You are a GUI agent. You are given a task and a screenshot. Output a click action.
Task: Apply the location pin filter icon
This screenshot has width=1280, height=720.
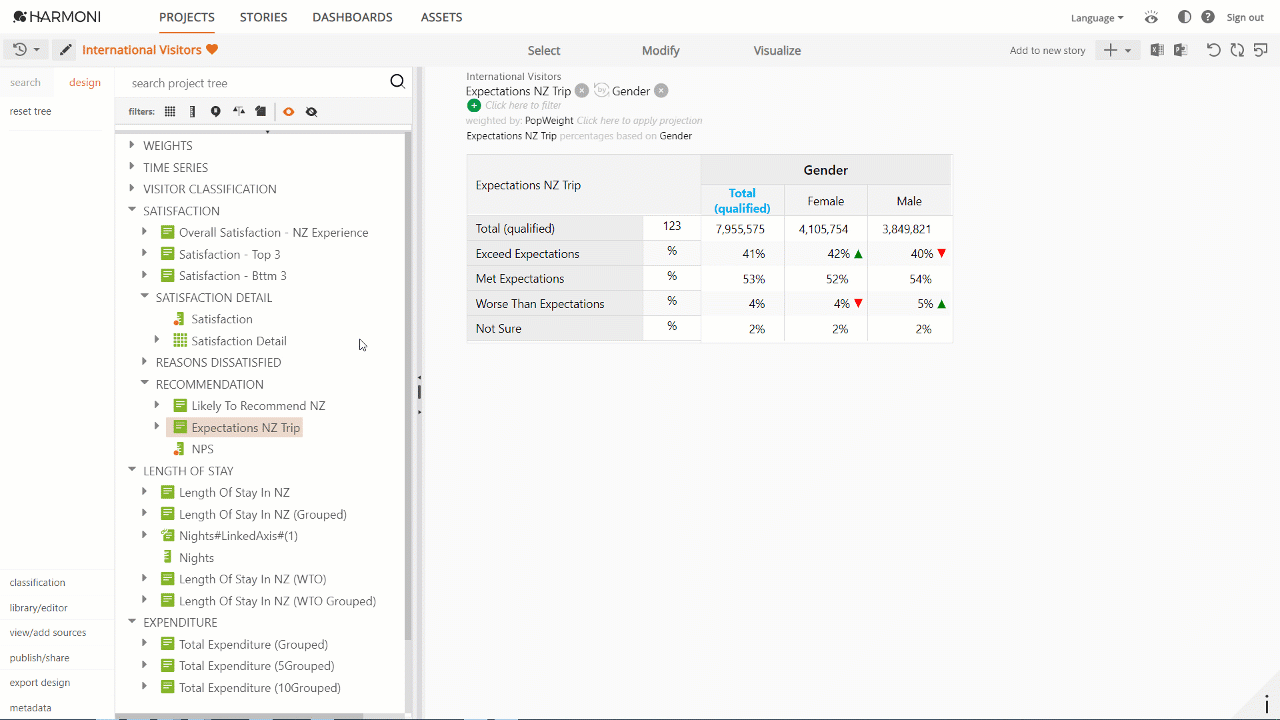(215, 112)
